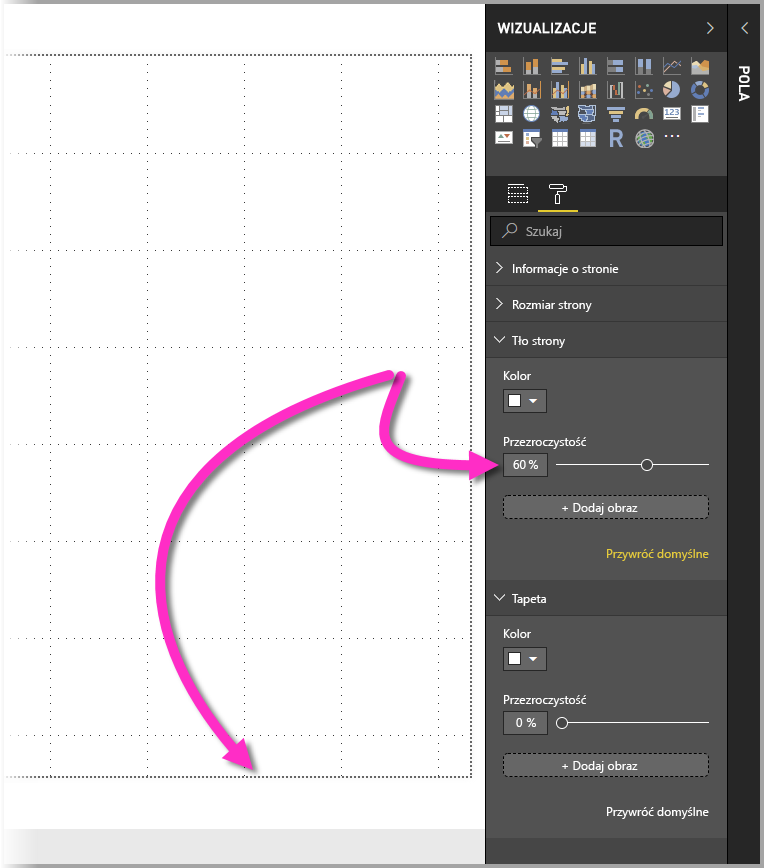This screenshot has height=868, width=764.
Task: Select the globe map visual
Action: [x=531, y=113]
